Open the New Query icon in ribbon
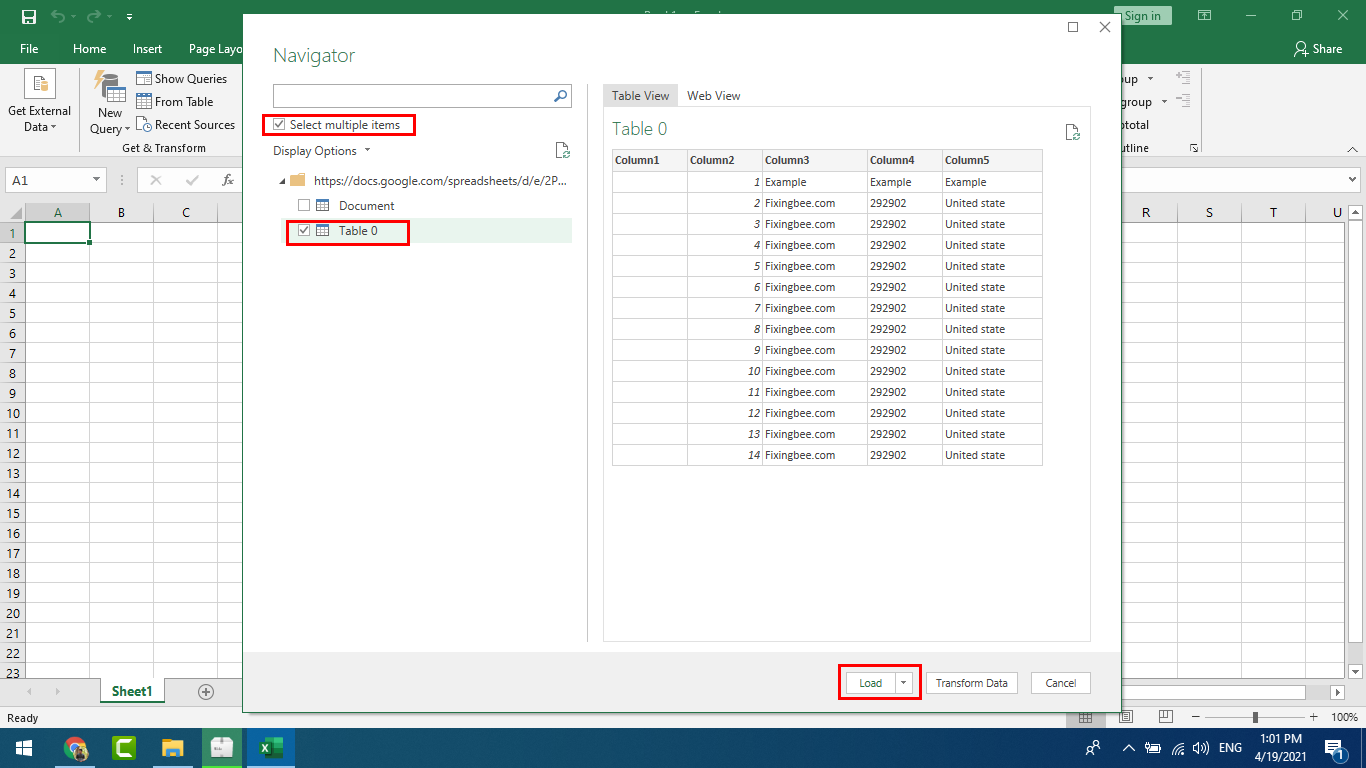The image size is (1366, 768). pyautogui.click(x=110, y=88)
